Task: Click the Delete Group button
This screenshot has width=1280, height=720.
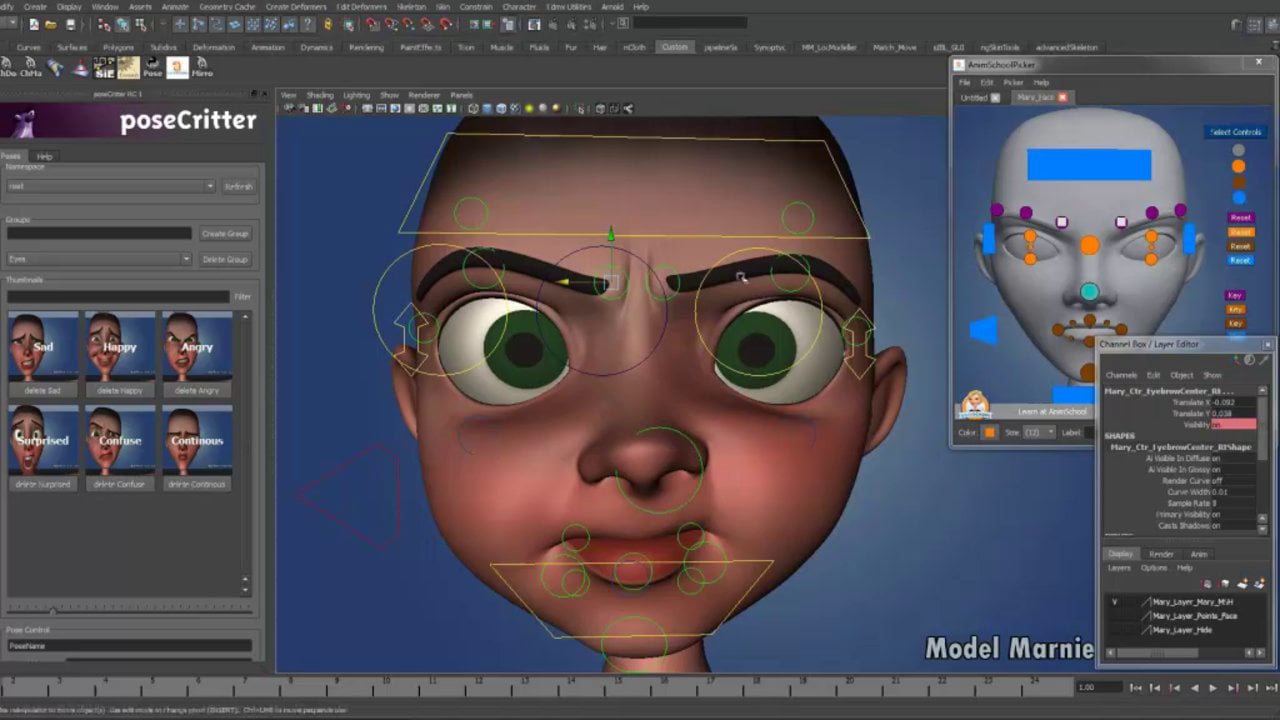Action: (x=225, y=259)
